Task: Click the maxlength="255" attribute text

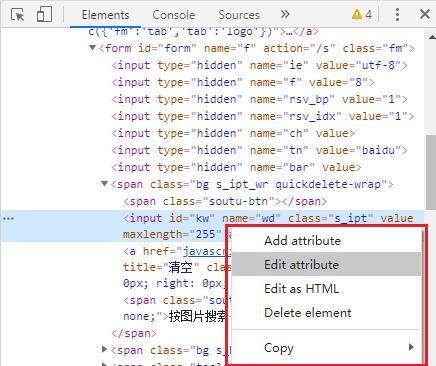Action: point(172,234)
